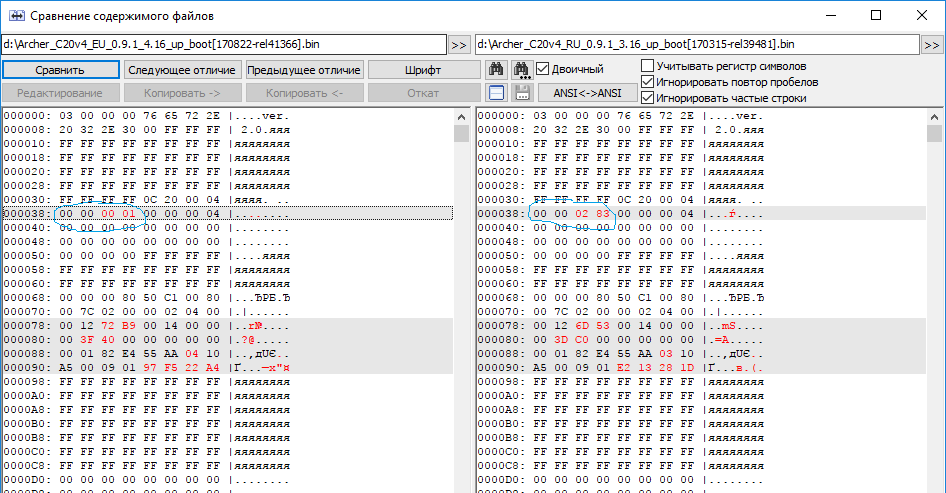The image size is (946, 493).
Task: Toggle the blue panel layout icon
Action: [497, 93]
